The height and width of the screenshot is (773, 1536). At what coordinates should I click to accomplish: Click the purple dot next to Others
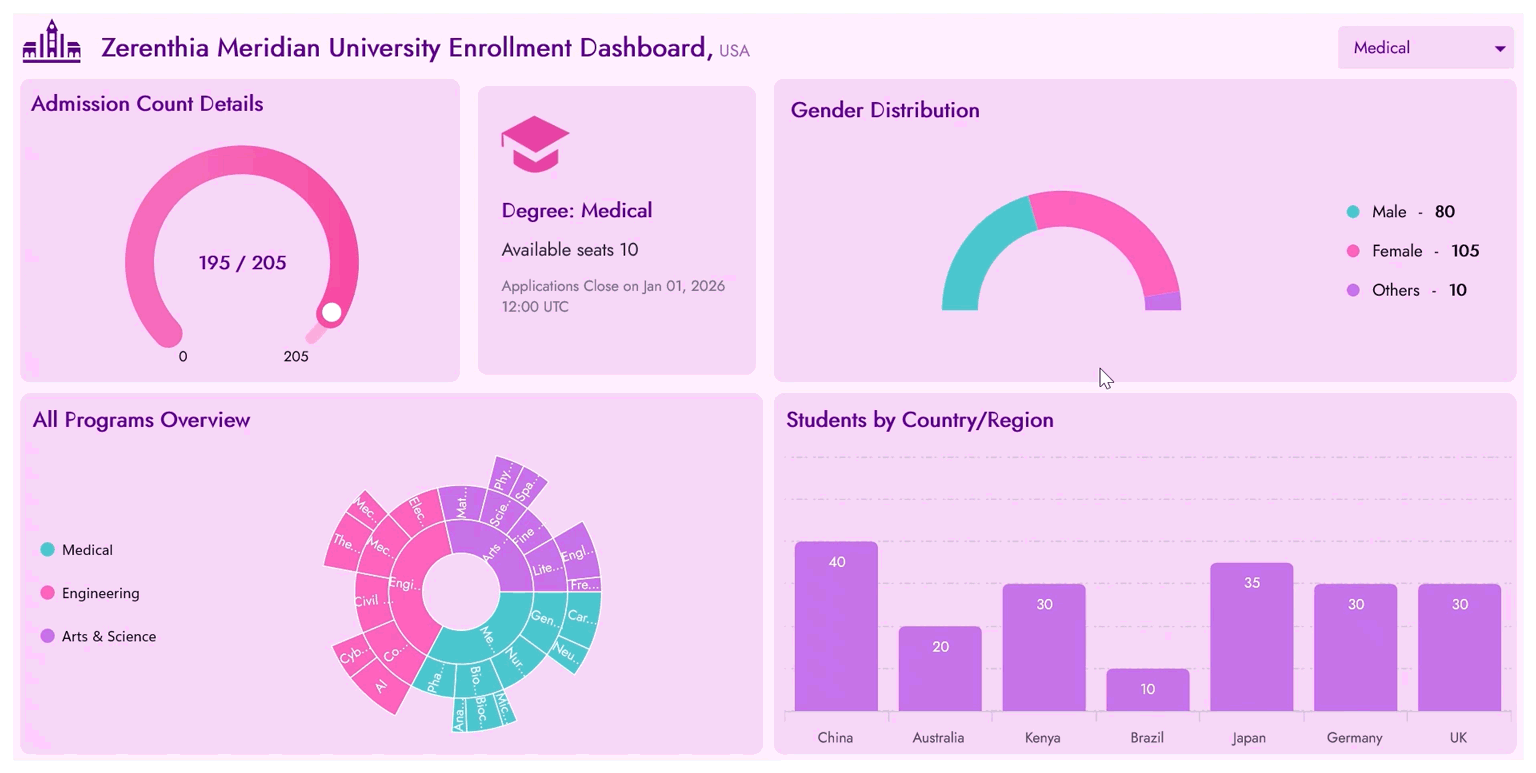point(1355,290)
